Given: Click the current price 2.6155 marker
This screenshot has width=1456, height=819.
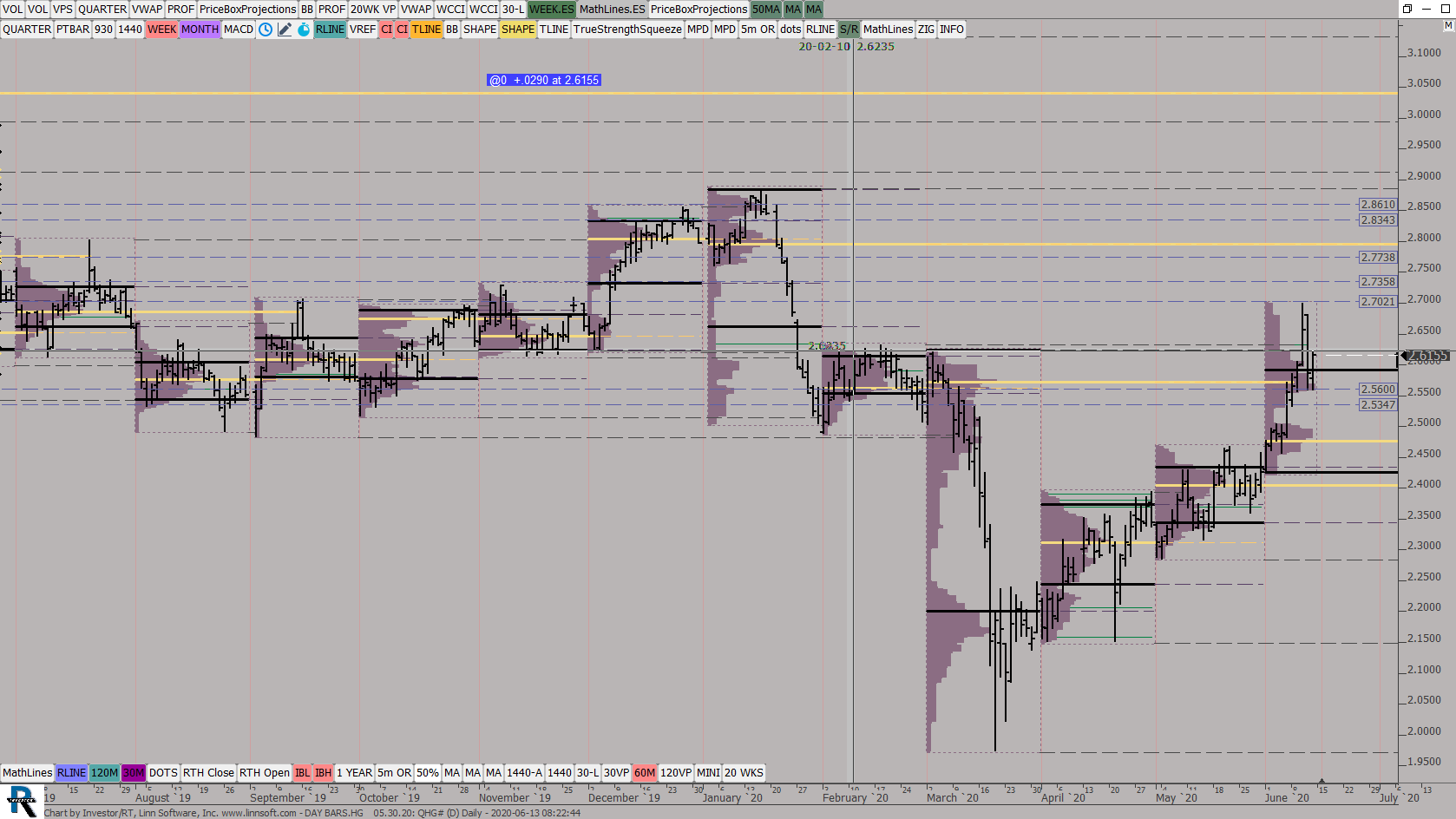Looking at the screenshot, I should (x=1426, y=356).
